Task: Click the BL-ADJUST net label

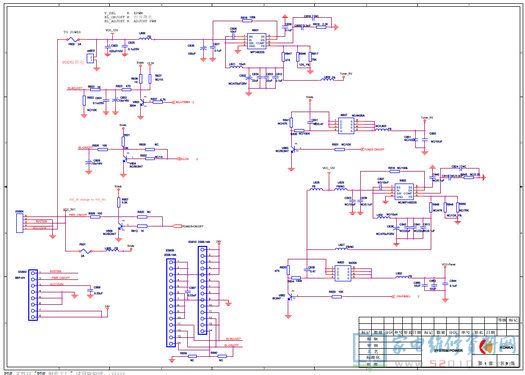Action: [x=75, y=89]
